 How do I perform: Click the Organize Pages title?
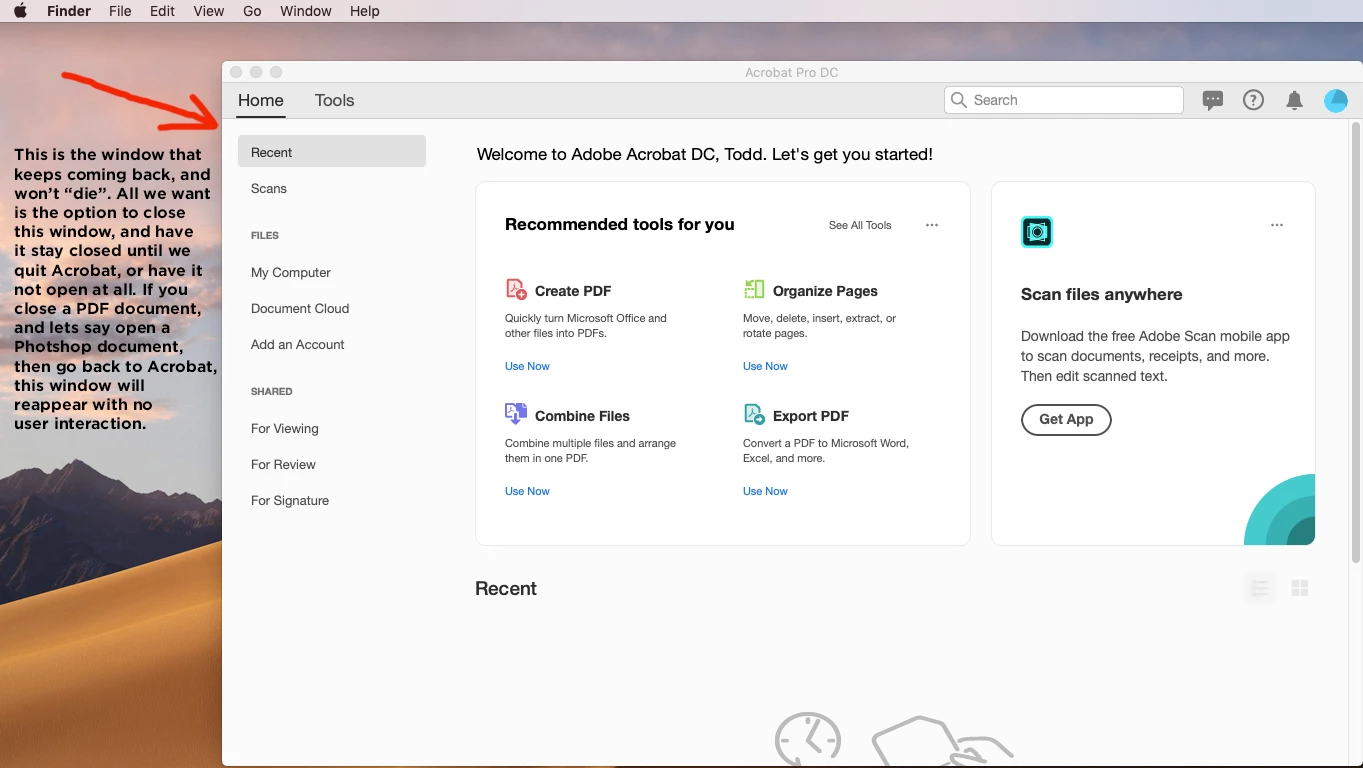[x=825, y=291]
